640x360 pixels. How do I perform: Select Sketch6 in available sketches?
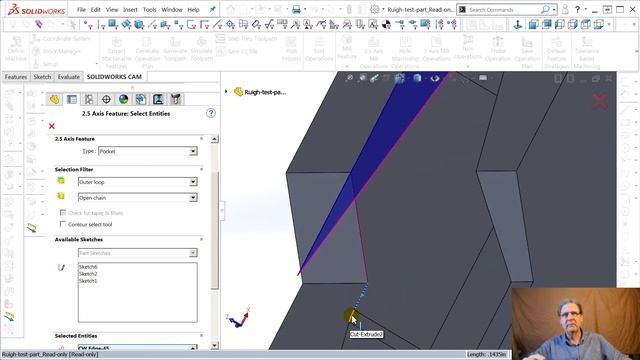click(88, 267)
